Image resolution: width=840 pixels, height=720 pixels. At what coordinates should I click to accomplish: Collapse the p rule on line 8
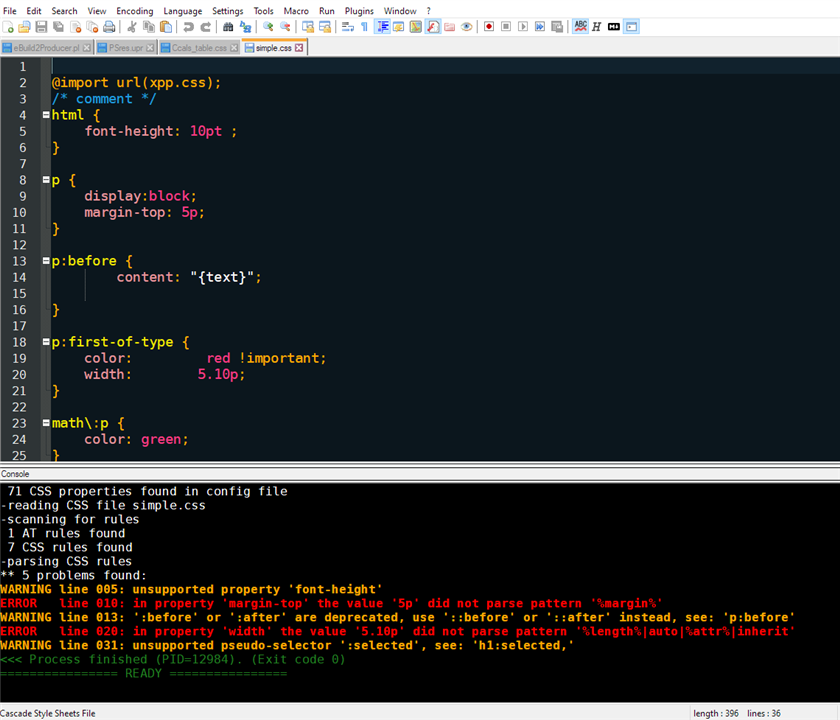click(46, 179)
